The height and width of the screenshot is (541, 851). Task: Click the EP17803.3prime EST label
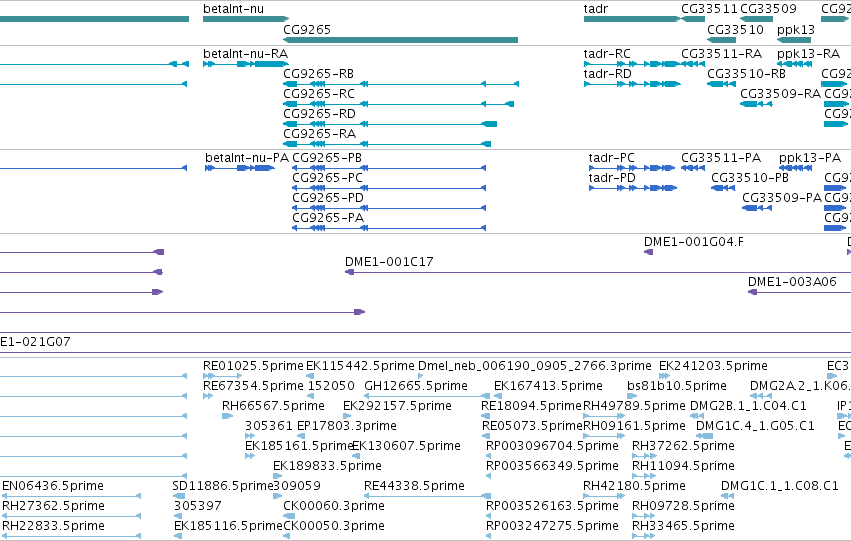pos(347,427)
